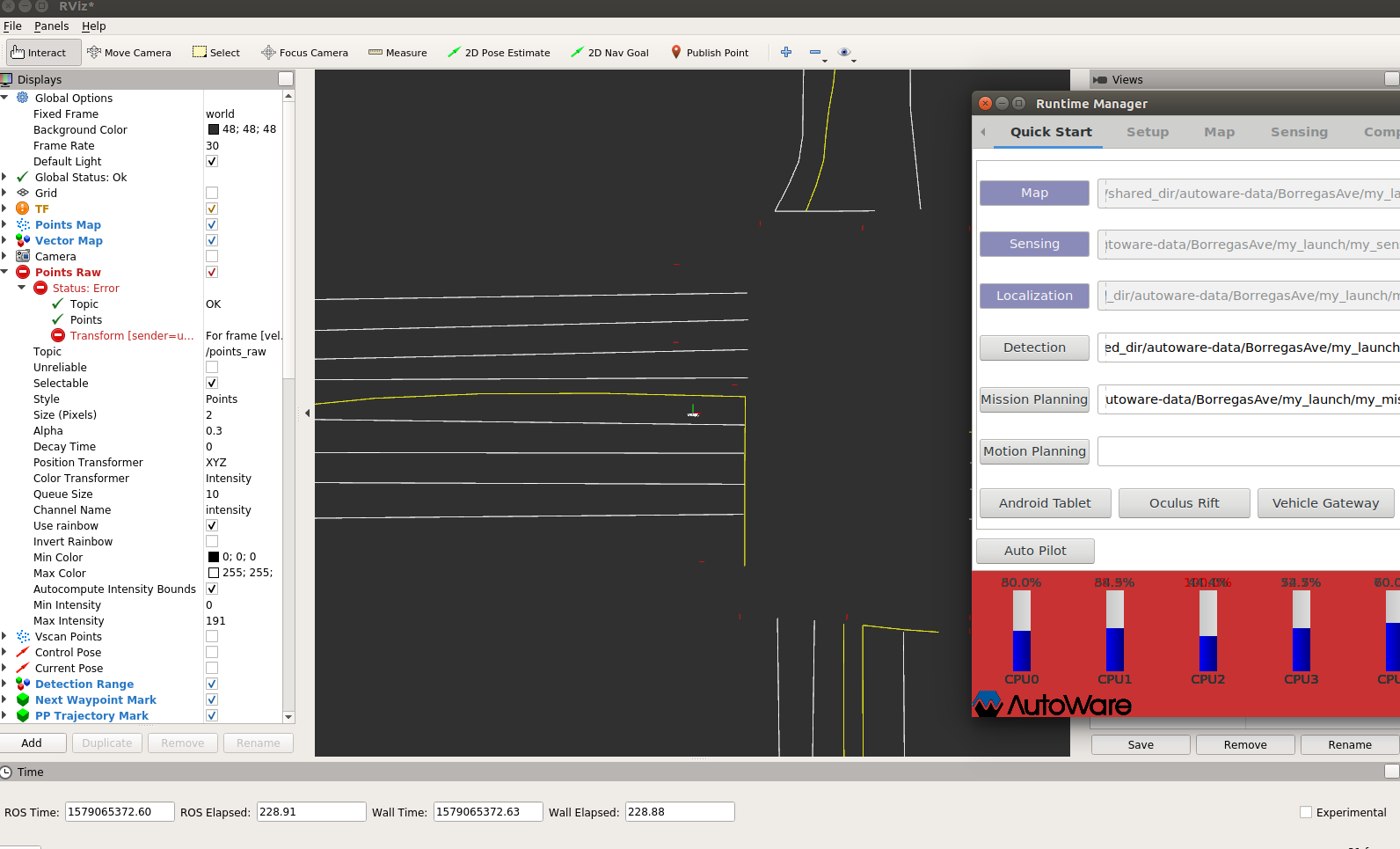The image size is (1400, 849).
Task: Uncheck the Points Map display
Action: click(x=212, y=224)
